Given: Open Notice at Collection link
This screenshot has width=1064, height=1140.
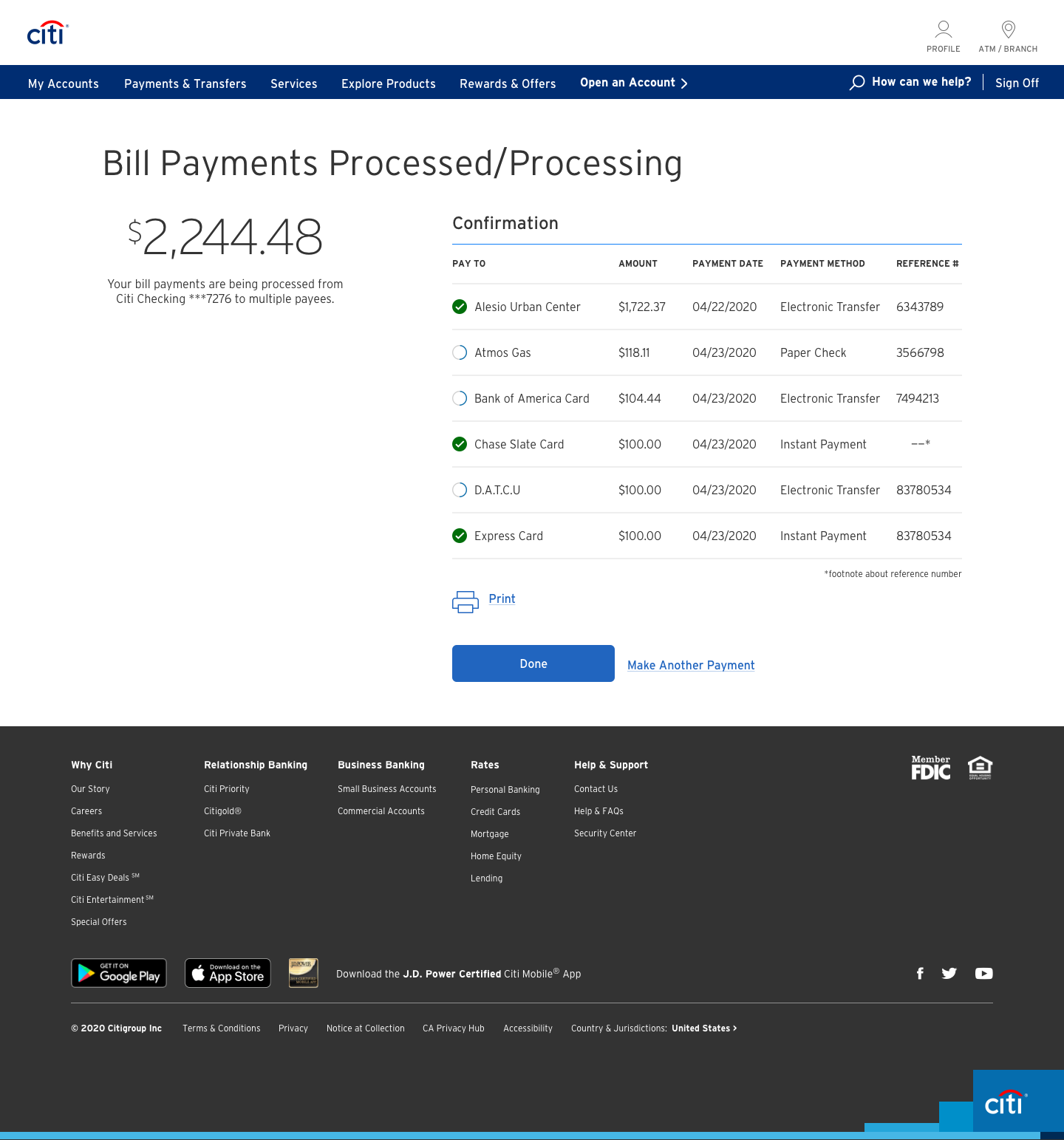Looking at the screenshot, I should pyautogui.click(x=366, y=1028).
